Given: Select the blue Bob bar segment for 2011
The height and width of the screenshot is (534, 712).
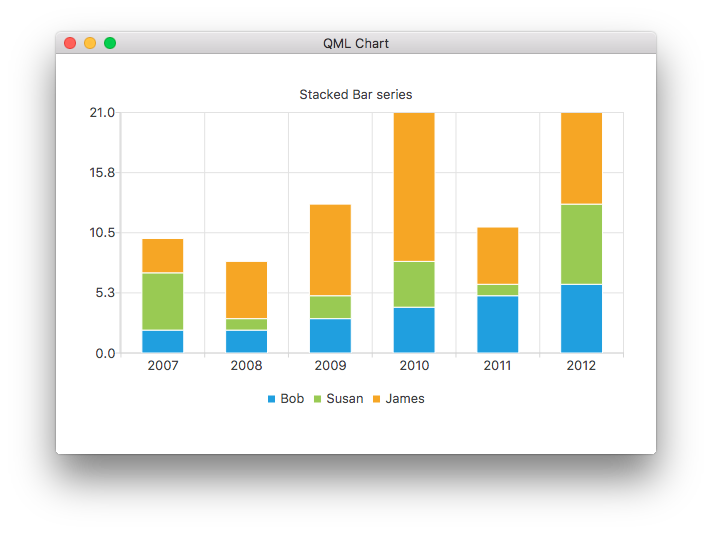Looking at the screenshot, I should [497, 324].
